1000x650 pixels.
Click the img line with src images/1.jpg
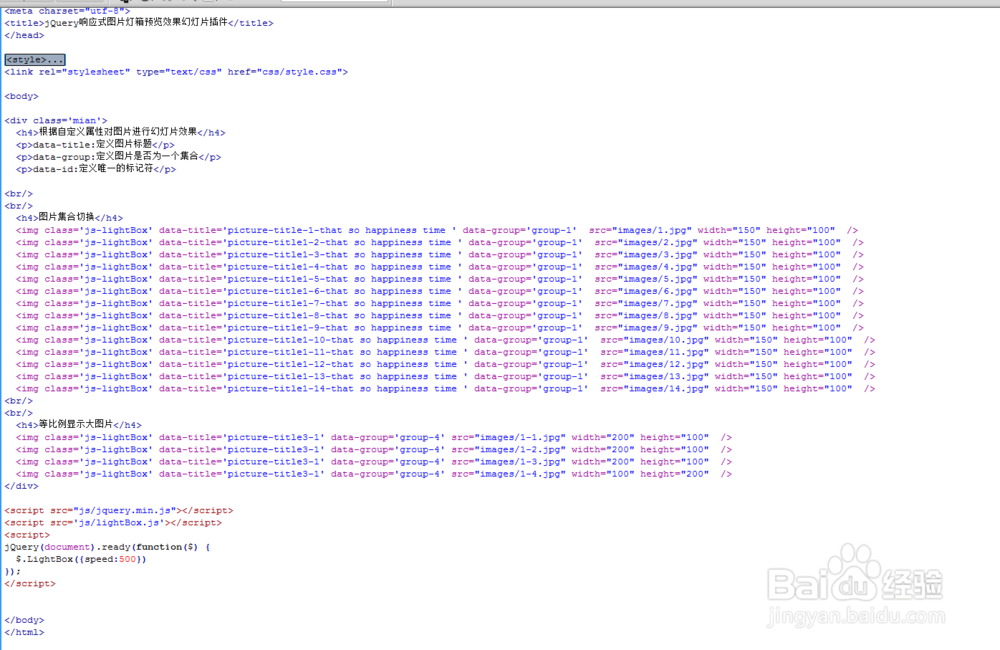tap(437, 230)
